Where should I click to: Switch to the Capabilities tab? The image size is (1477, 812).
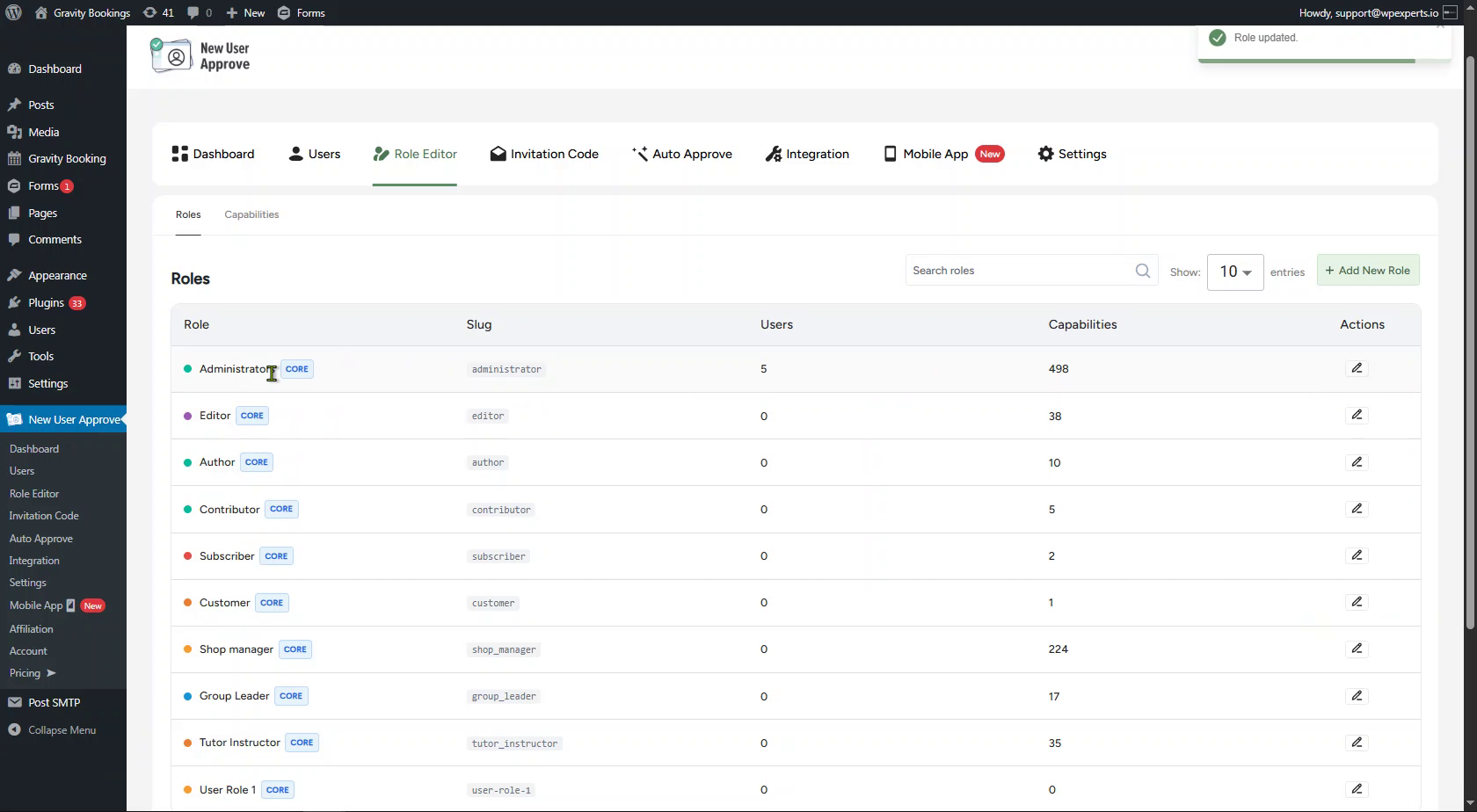click(251, 214)
